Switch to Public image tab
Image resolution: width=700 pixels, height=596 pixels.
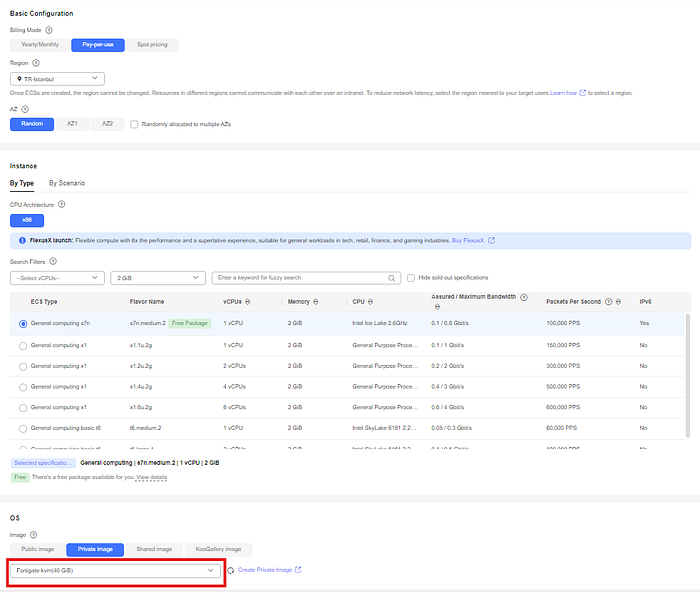[x=38, y=549]
